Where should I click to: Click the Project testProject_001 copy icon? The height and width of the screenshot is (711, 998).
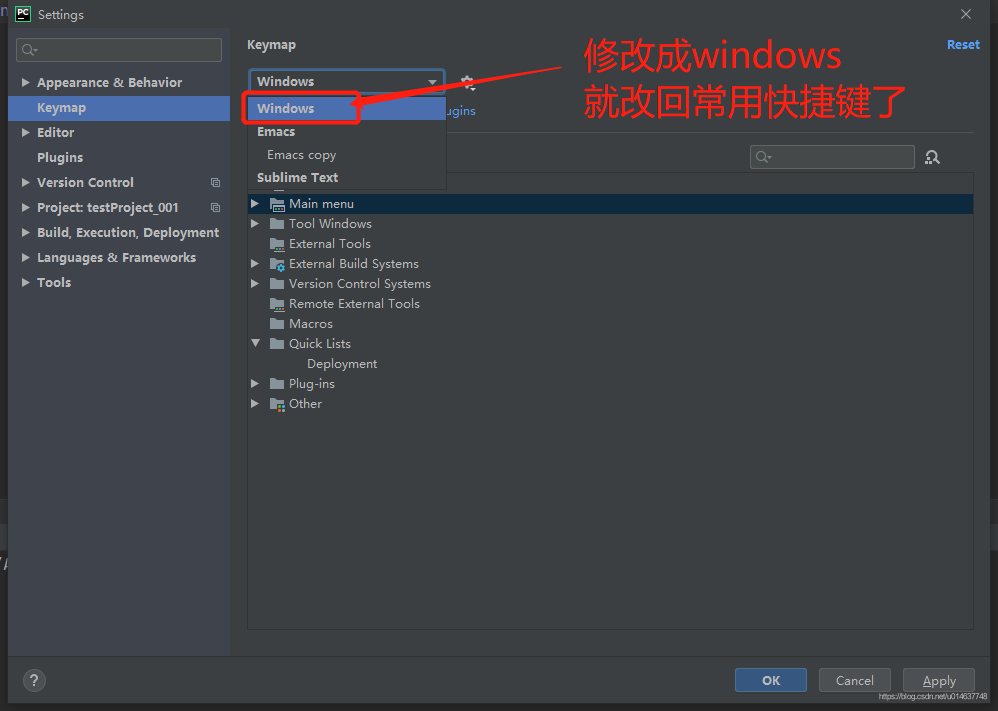click(216, 208)
